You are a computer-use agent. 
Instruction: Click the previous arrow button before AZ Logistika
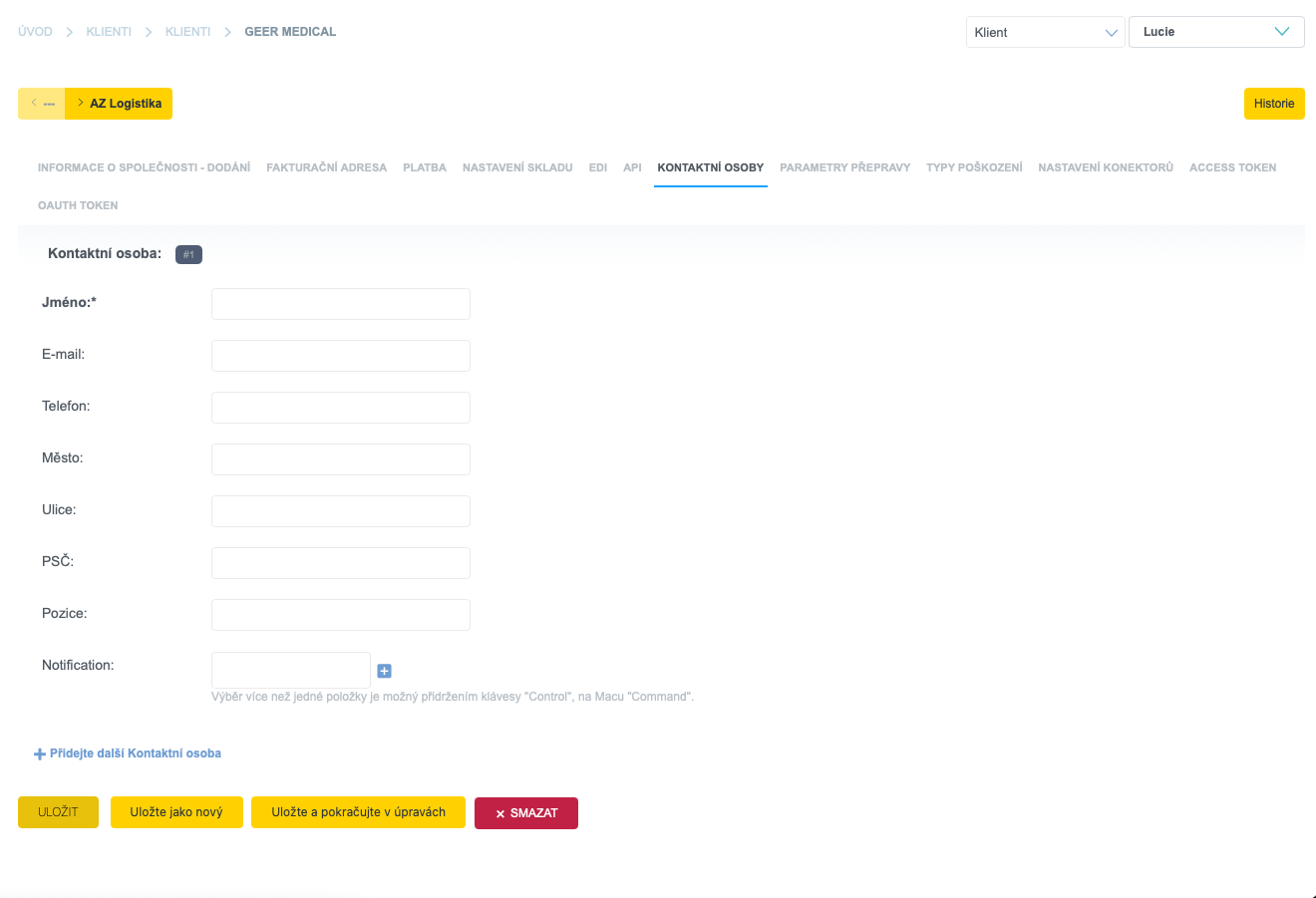coord(42,104)
